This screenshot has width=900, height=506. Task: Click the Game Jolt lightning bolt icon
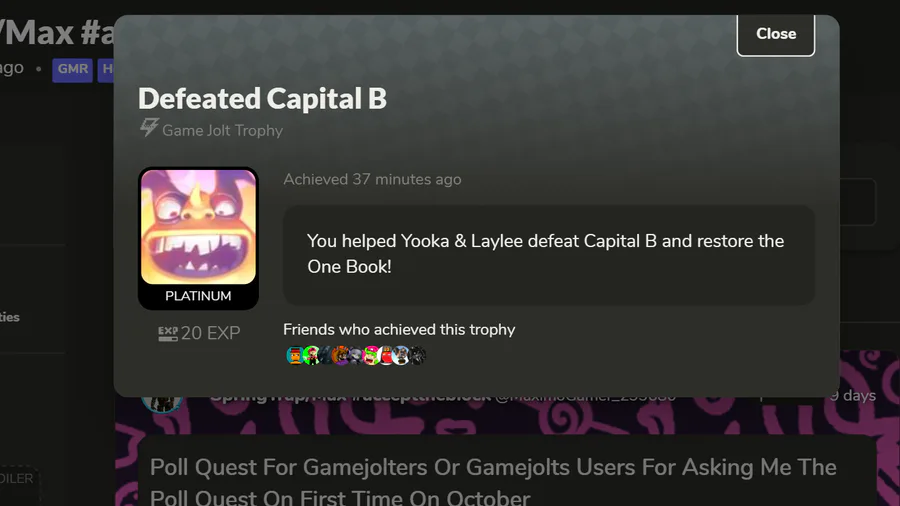(149, 127)
